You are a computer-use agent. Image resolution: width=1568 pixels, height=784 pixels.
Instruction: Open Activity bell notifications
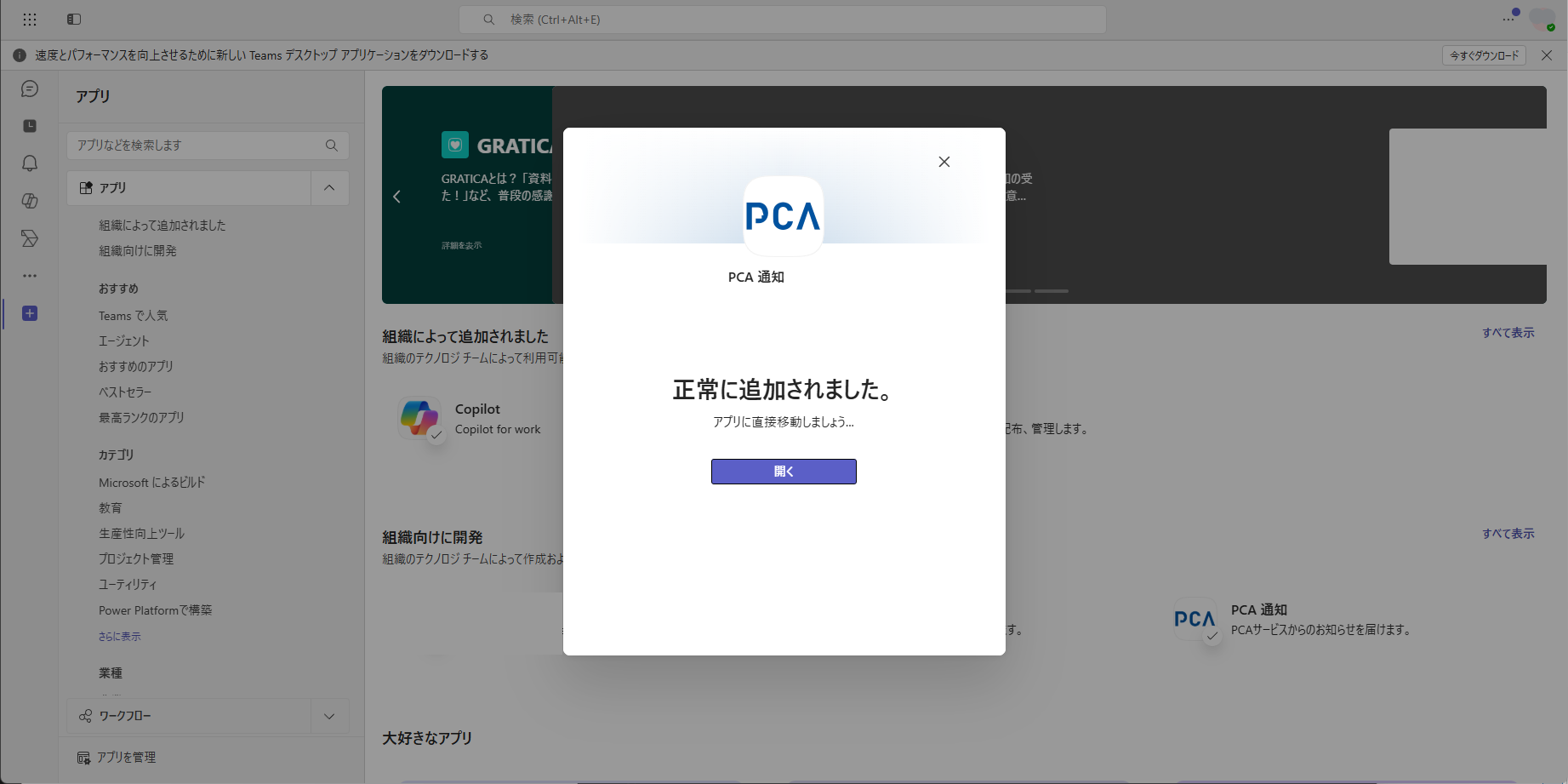(x=30, y=163)
